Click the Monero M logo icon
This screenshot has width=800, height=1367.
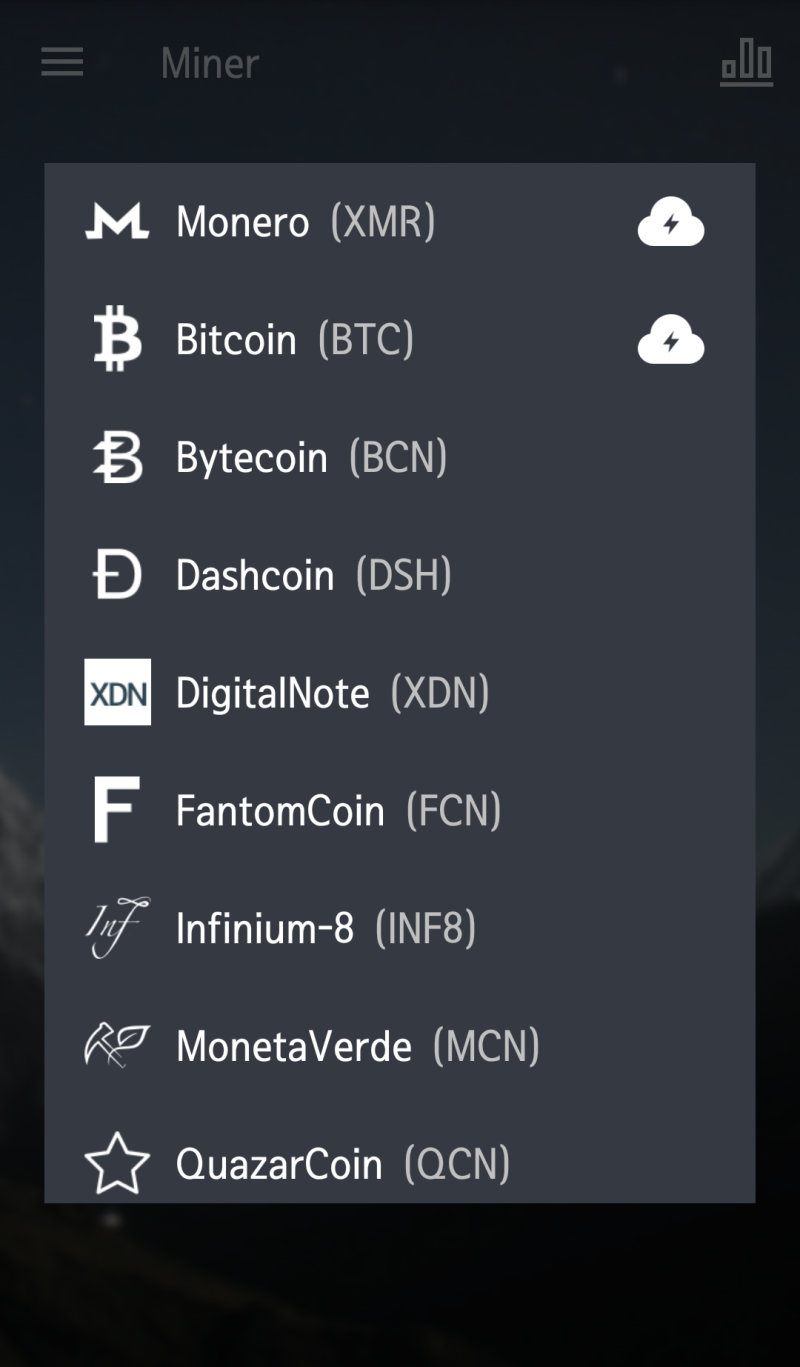(x=117, y=222)
